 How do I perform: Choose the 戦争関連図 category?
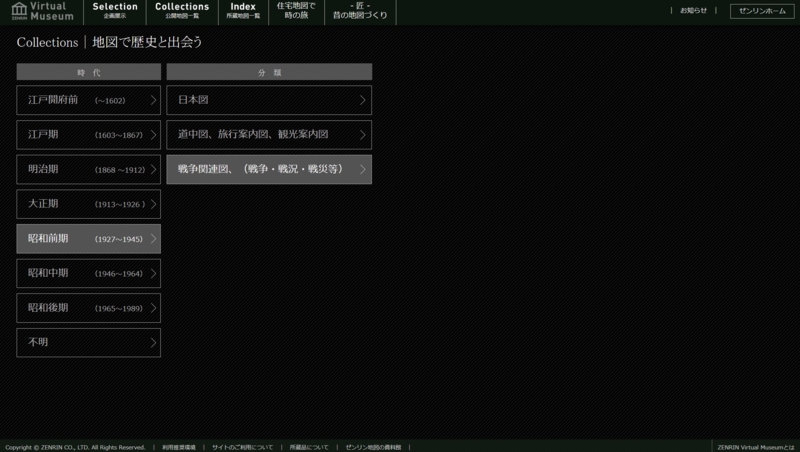pos(269,169)
